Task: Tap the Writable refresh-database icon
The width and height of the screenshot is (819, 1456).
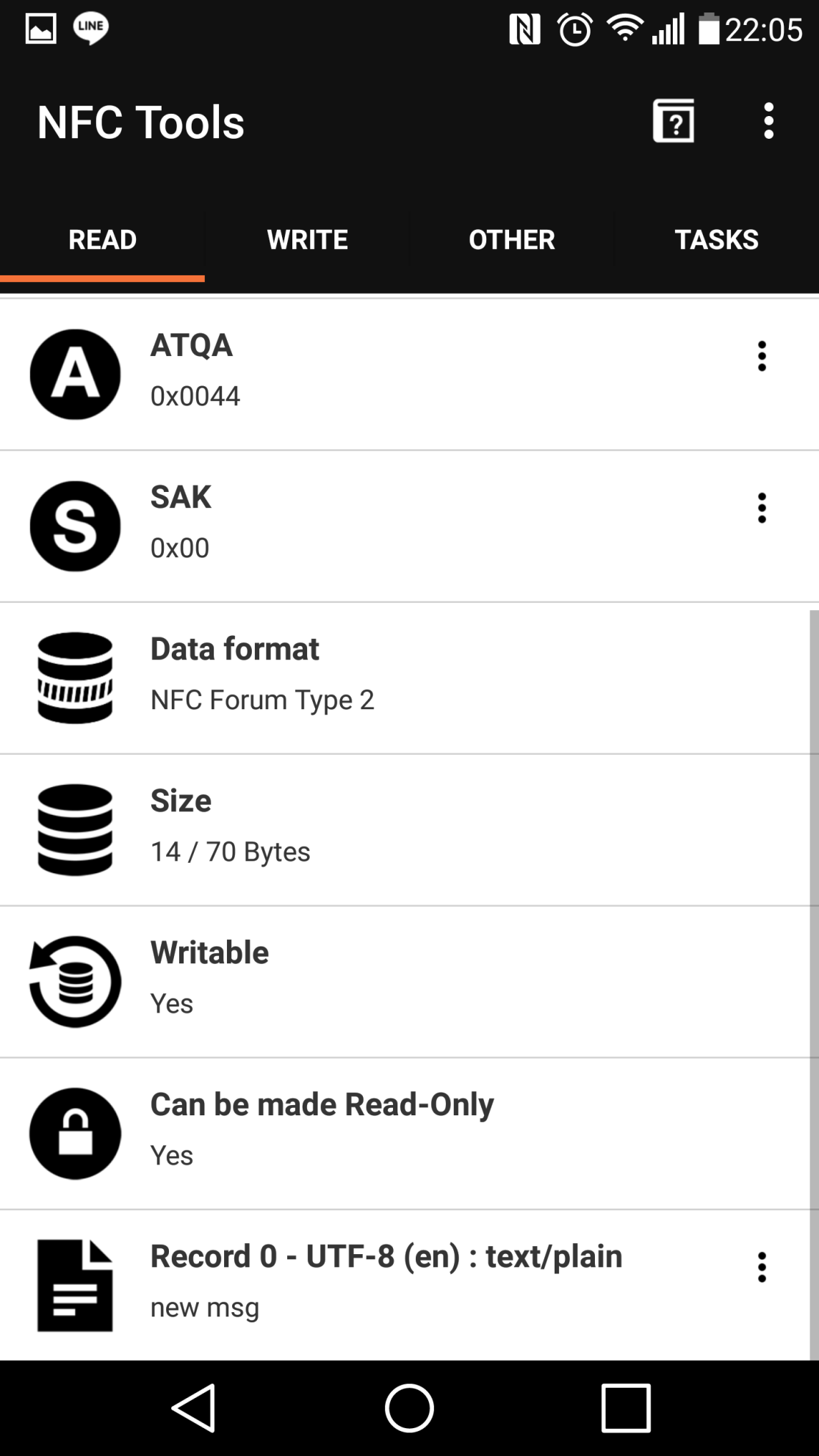Action: [75, 982]
